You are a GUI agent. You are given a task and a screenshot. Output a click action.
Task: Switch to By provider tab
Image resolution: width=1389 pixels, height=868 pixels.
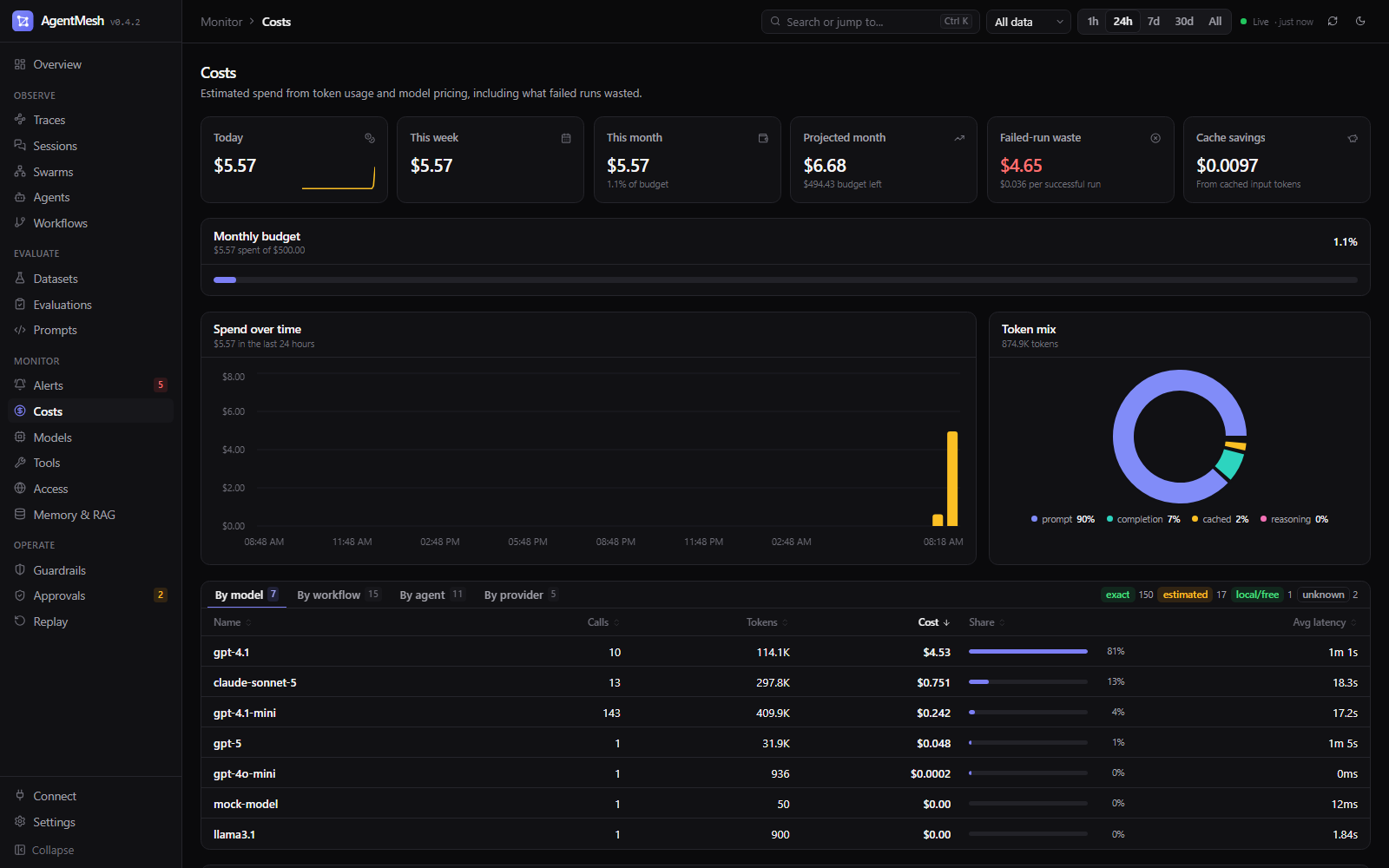pos(521,595)
